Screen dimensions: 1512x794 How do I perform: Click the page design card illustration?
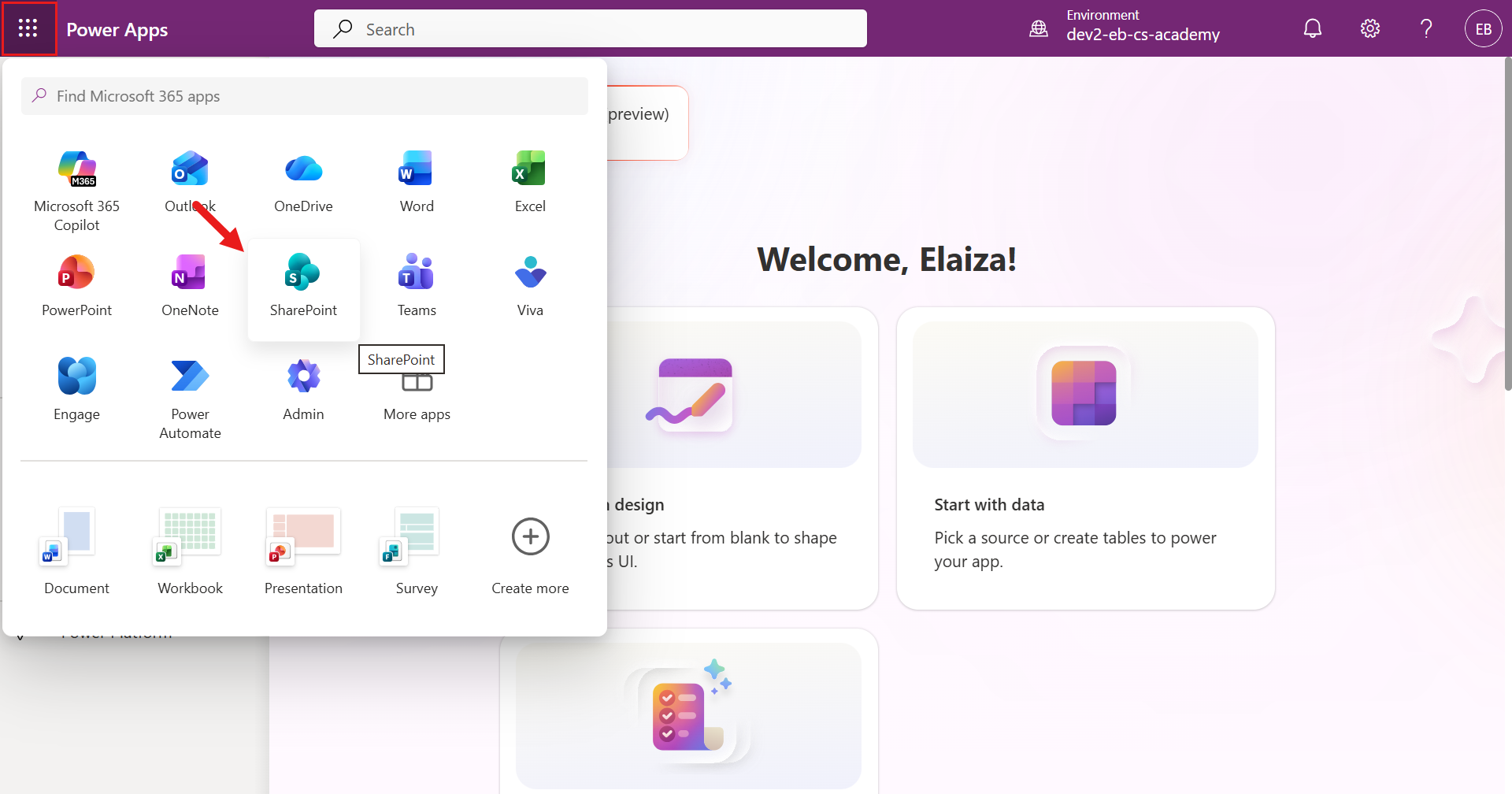[x=693, y=394]
